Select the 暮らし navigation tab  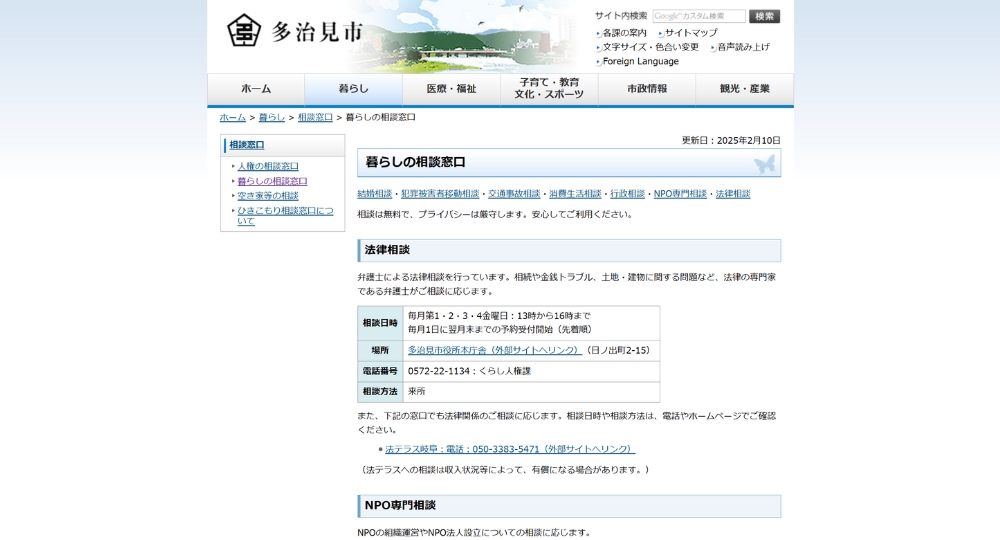coord(353,89)
